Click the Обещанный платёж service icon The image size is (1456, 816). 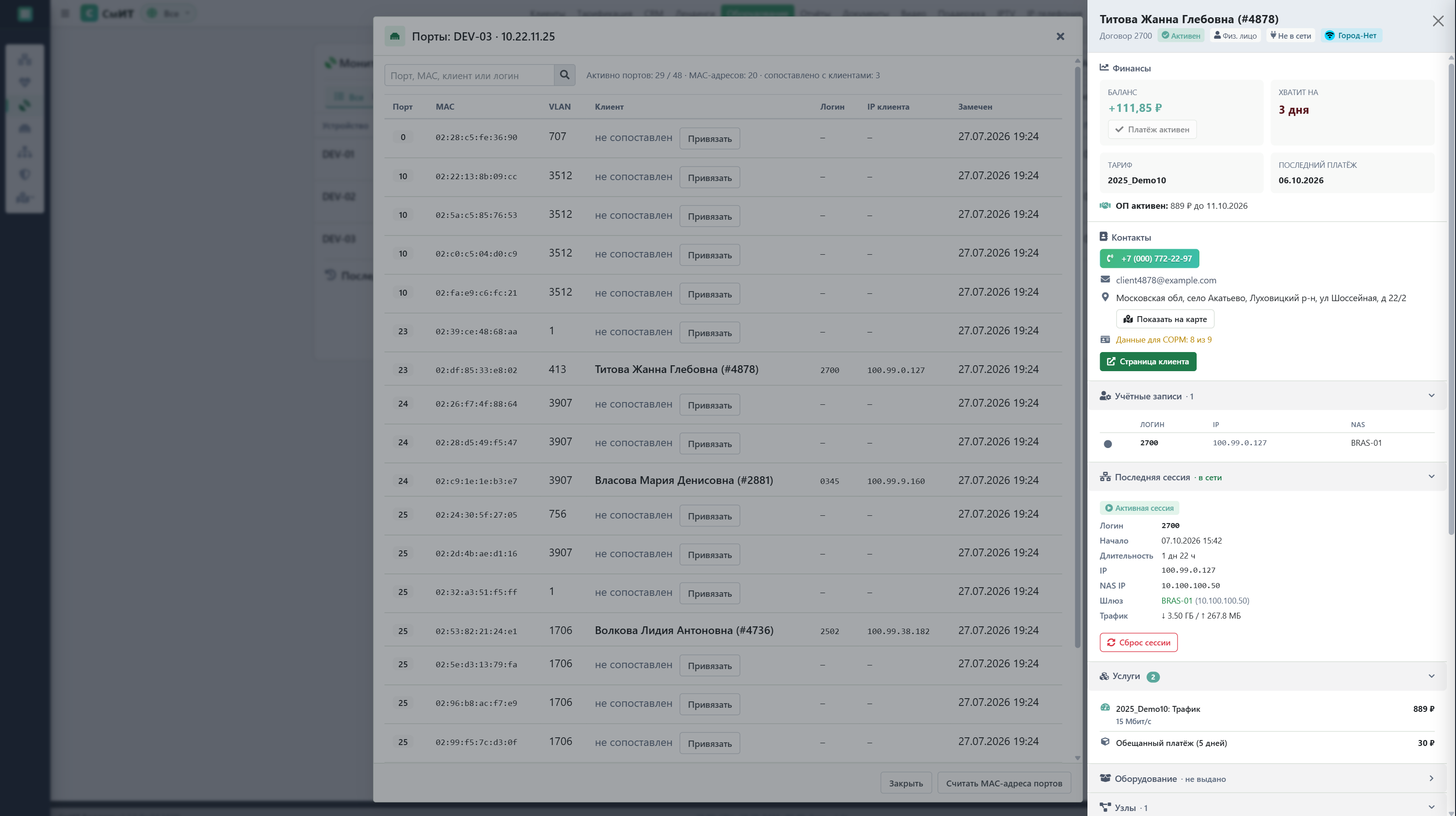pyautogui.click(x=1105, y=742)
